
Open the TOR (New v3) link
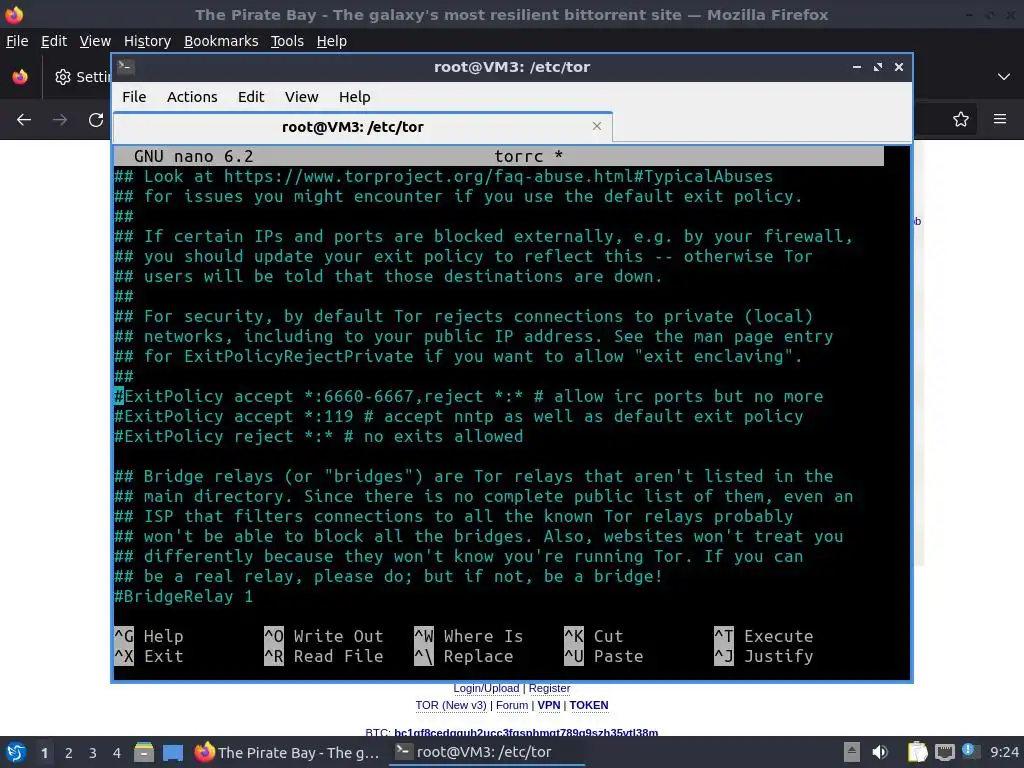[x=451, y=705]
